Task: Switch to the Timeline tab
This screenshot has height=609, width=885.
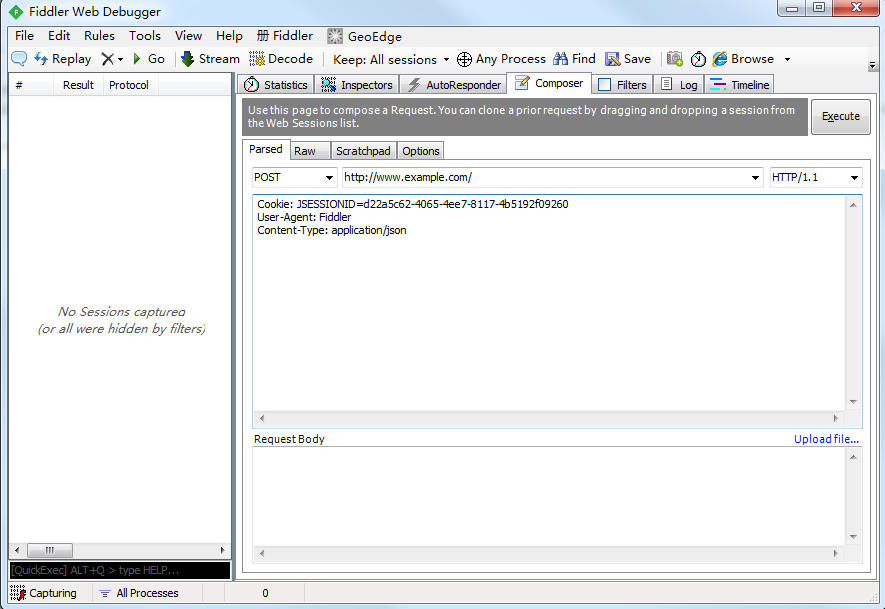Action: coord(739,85)
